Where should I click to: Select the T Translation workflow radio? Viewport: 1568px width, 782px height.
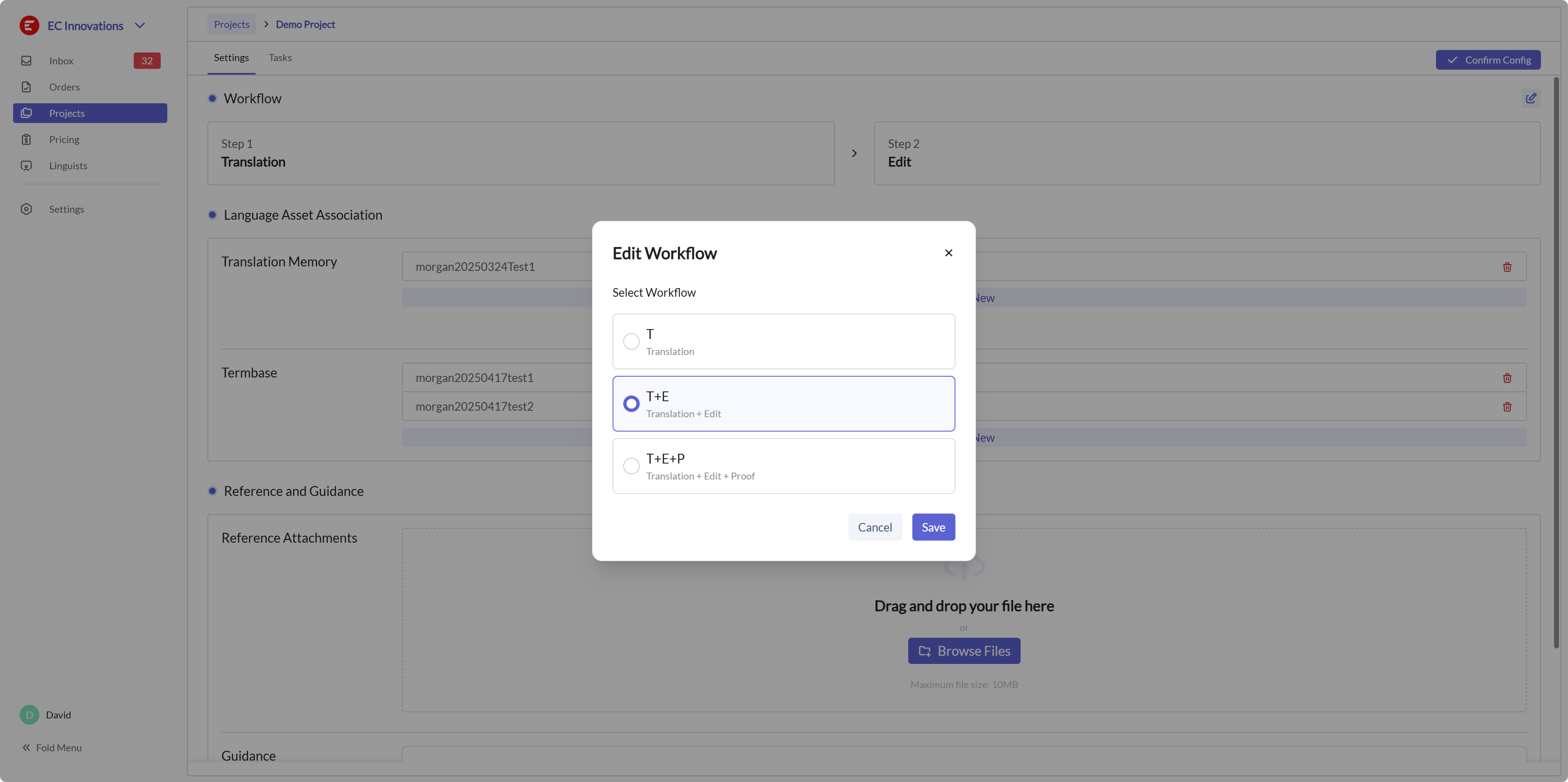[x=631, y=341]
